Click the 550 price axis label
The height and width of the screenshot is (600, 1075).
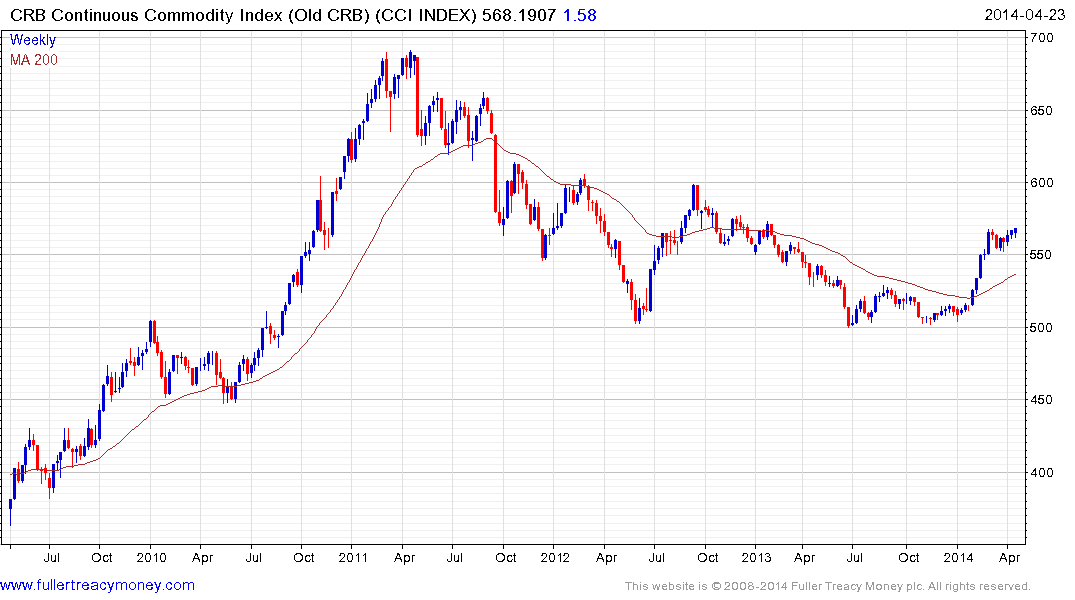coord(1041,254)
